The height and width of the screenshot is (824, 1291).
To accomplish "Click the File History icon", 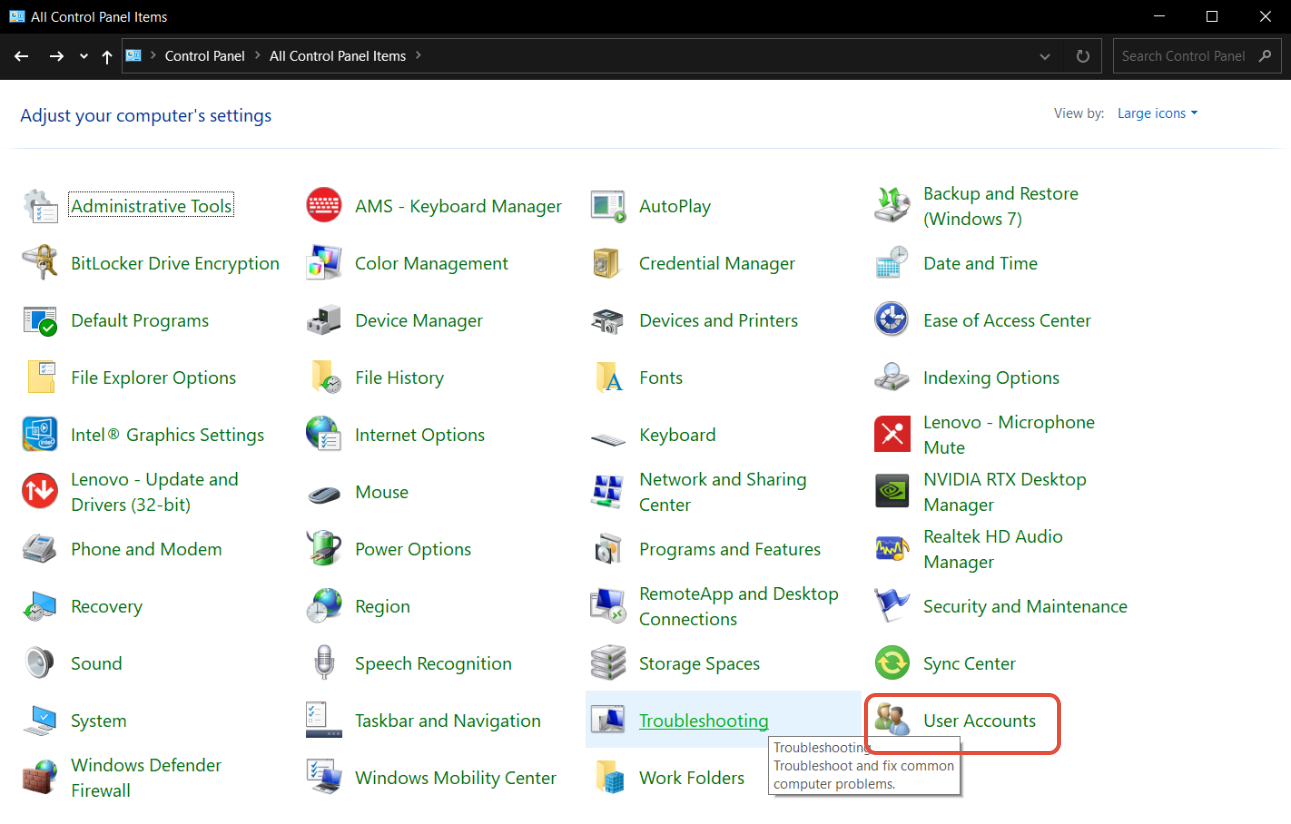I will tap(324, 377).
